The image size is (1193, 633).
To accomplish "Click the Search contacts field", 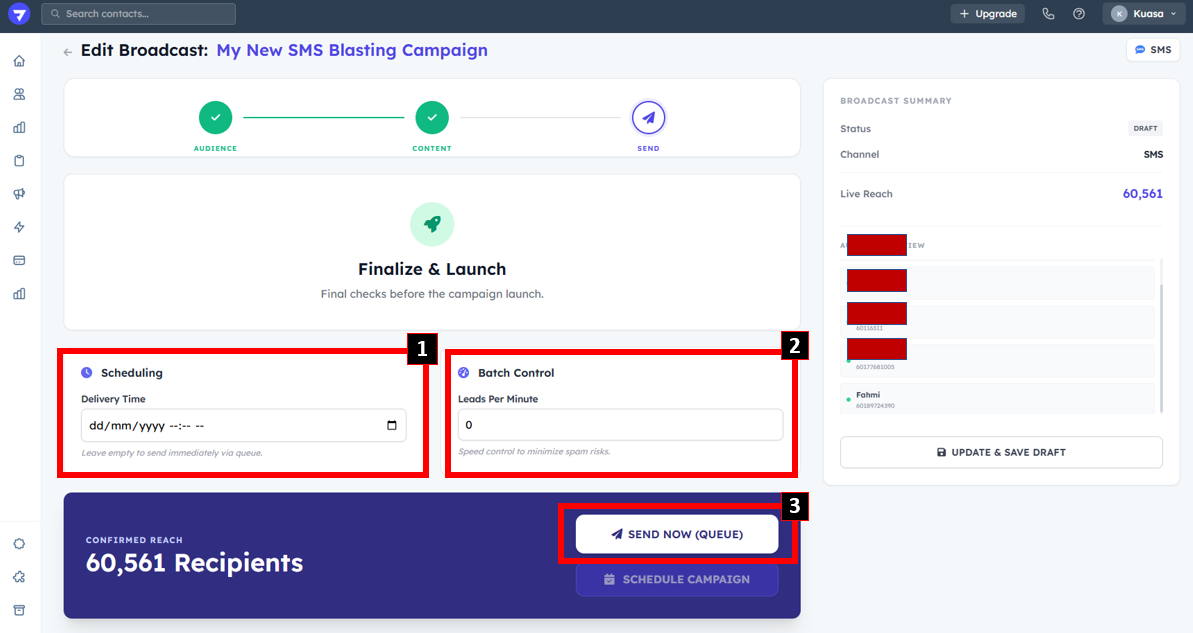I will click(x=140, y=14).
